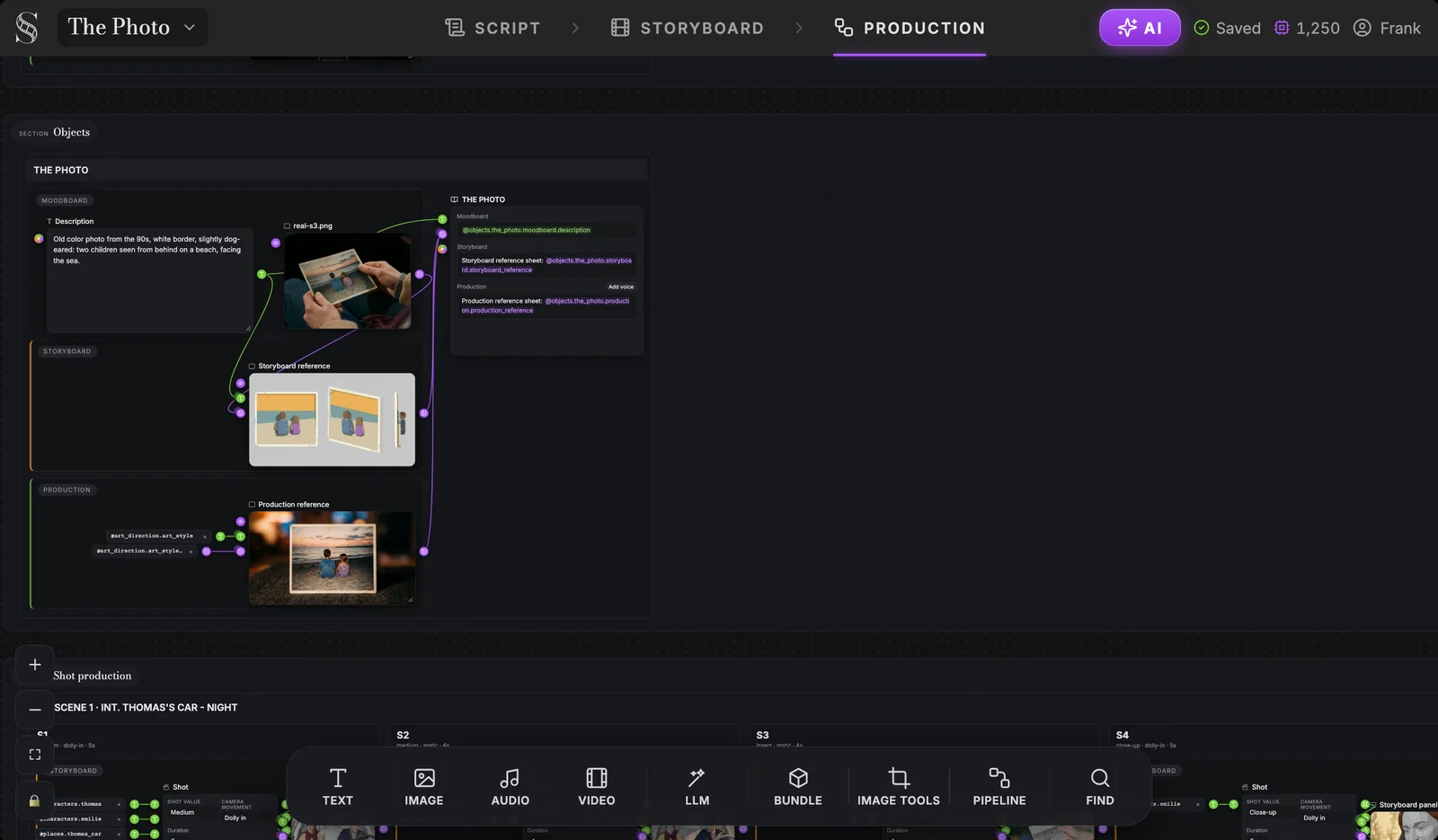Open Frank's user account menu
This screenshot has width=1438, height=840.
[x=1387, y=28]
